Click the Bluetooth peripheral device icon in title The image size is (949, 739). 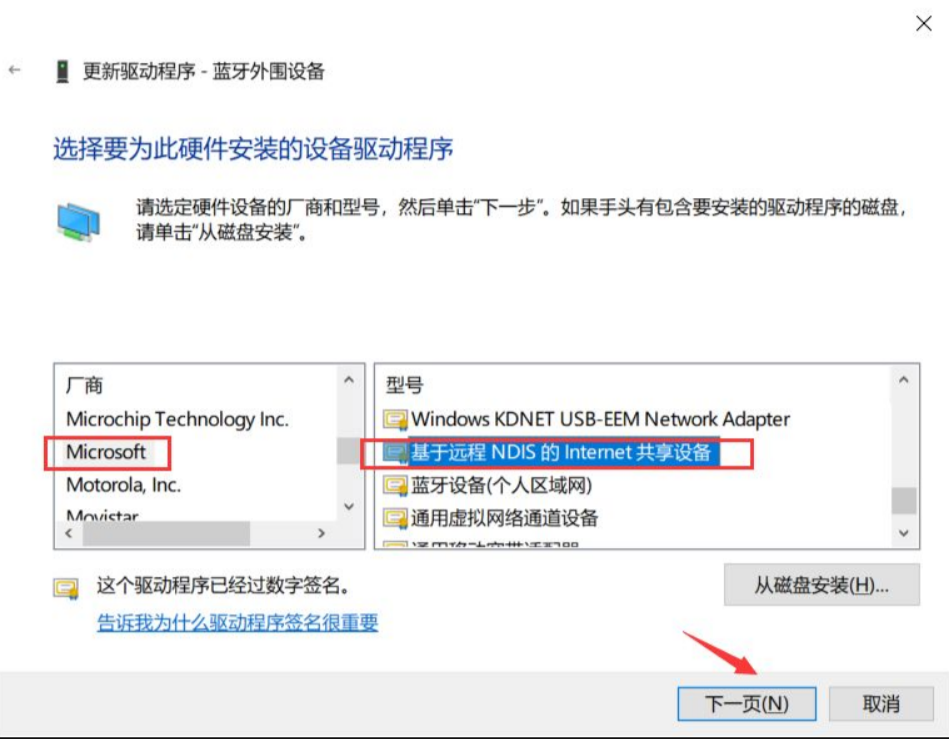point(62,71)
